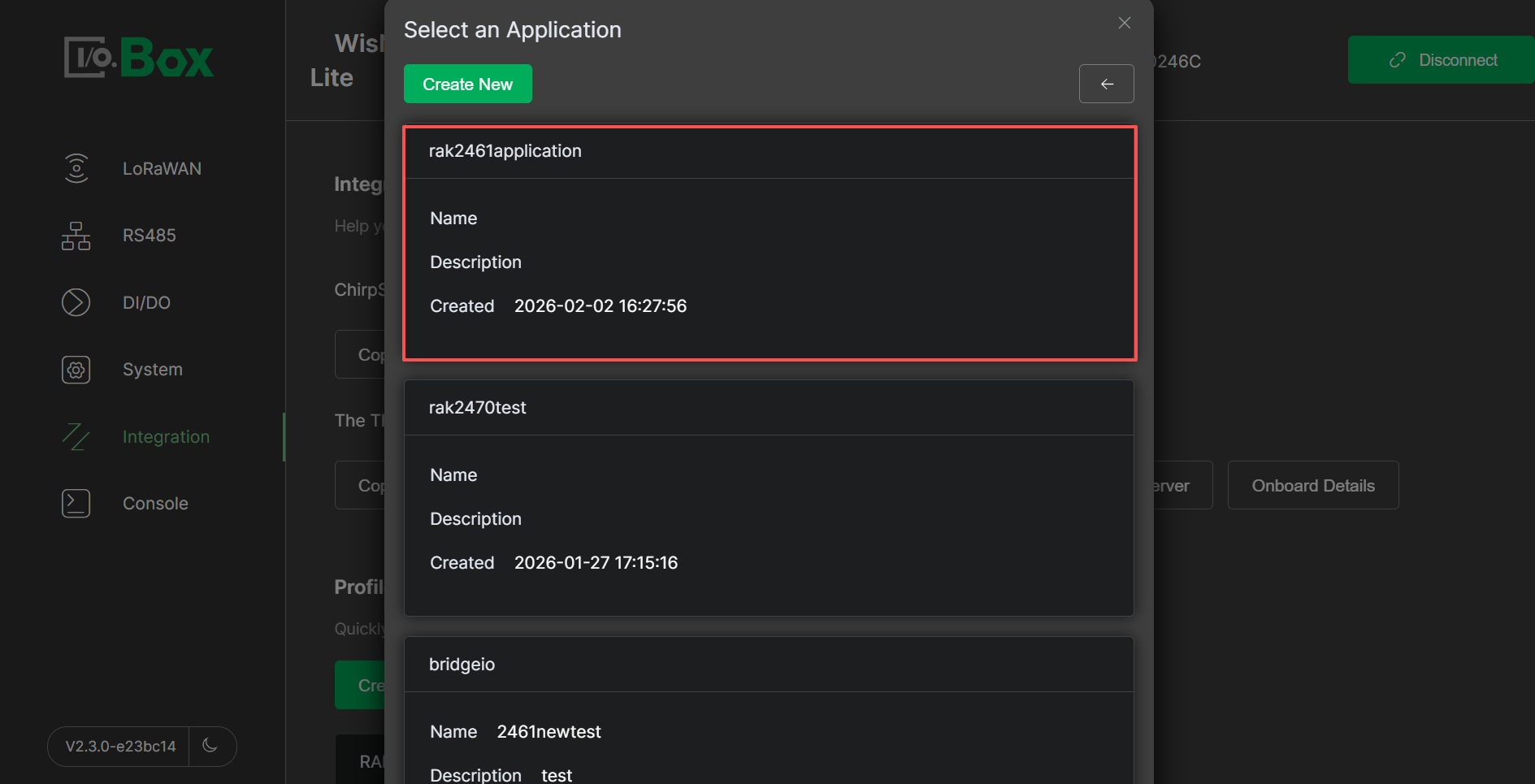
Task: Click the Console terminal icon
Action: (x=76, y=504)
